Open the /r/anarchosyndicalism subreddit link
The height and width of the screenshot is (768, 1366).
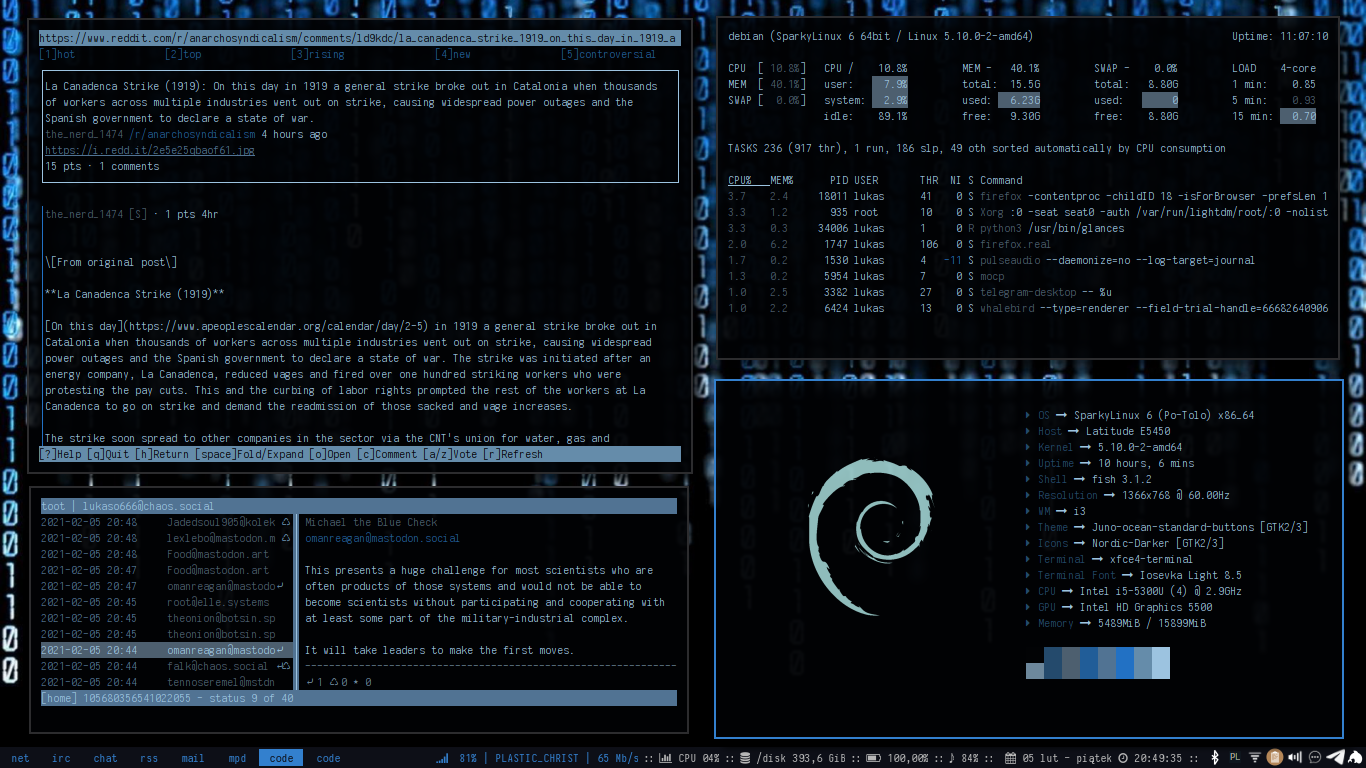click(x=192, y=134)
